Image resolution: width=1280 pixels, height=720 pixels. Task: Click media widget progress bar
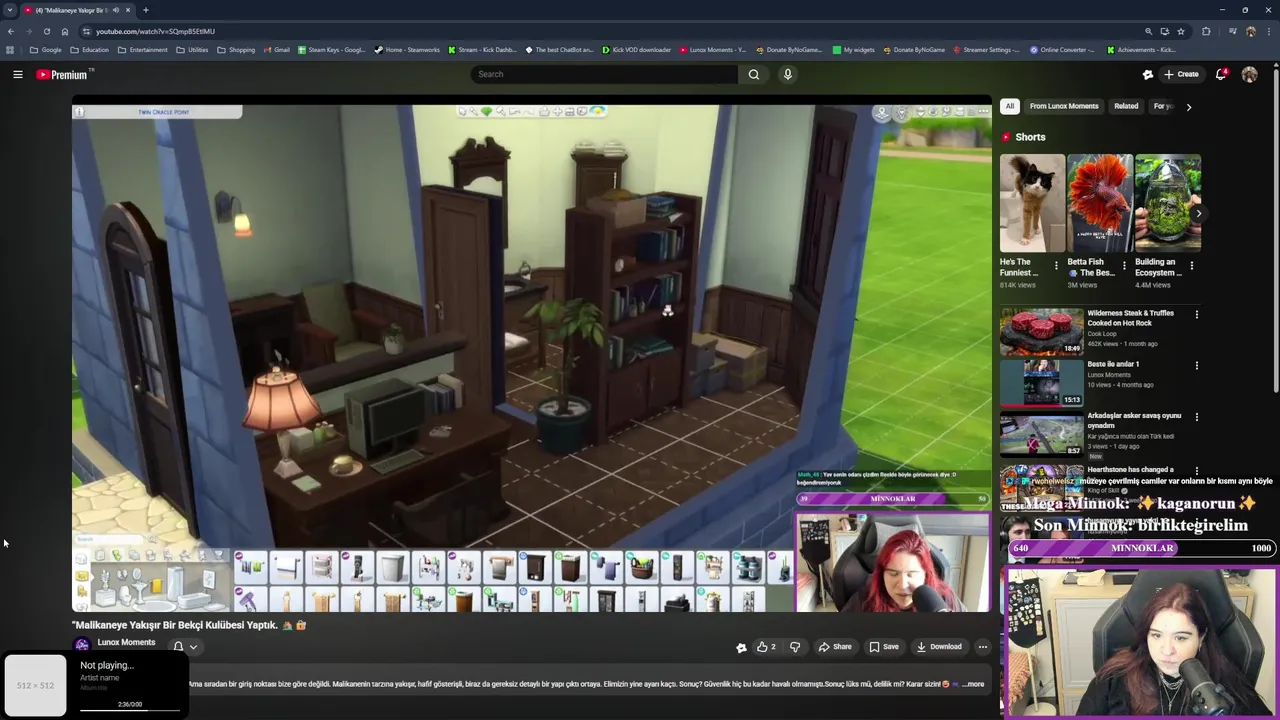tap(130, 710)
